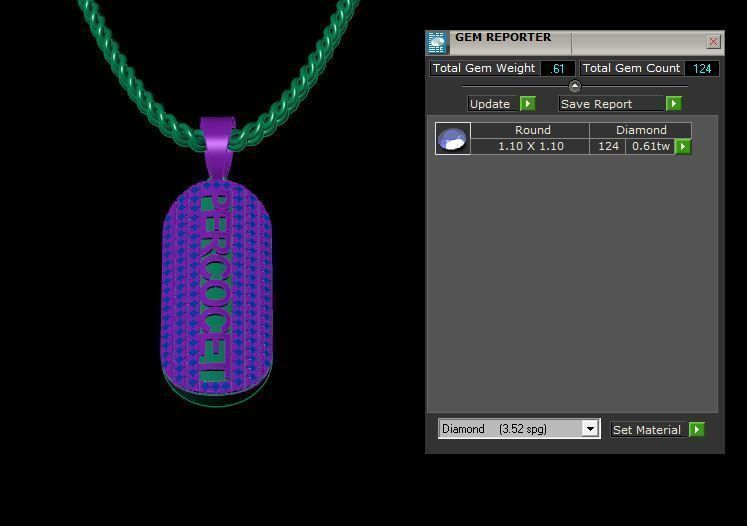Click the Update button label
The image size is (747, 526).
[x=490, y=104]
